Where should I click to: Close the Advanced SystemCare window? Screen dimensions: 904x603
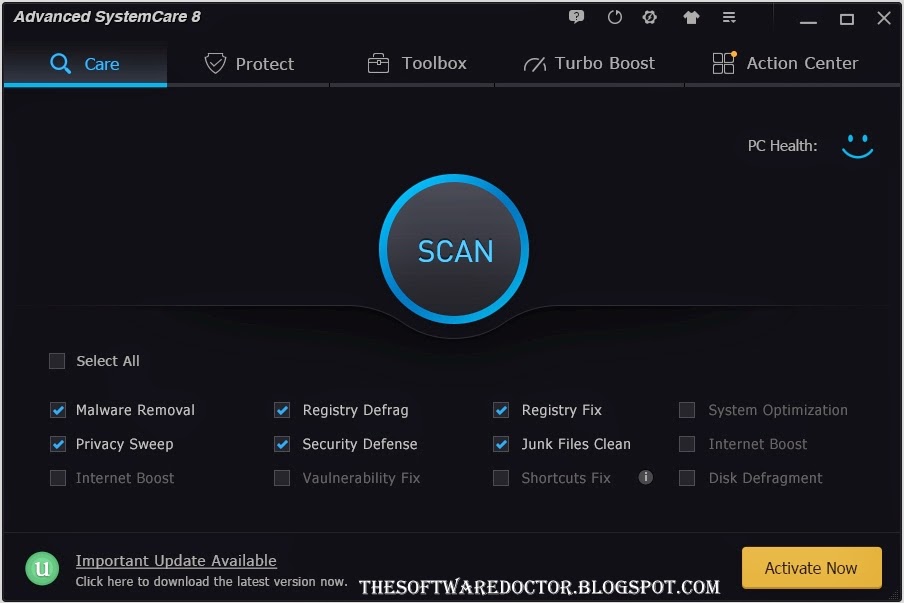pos(884,18)
